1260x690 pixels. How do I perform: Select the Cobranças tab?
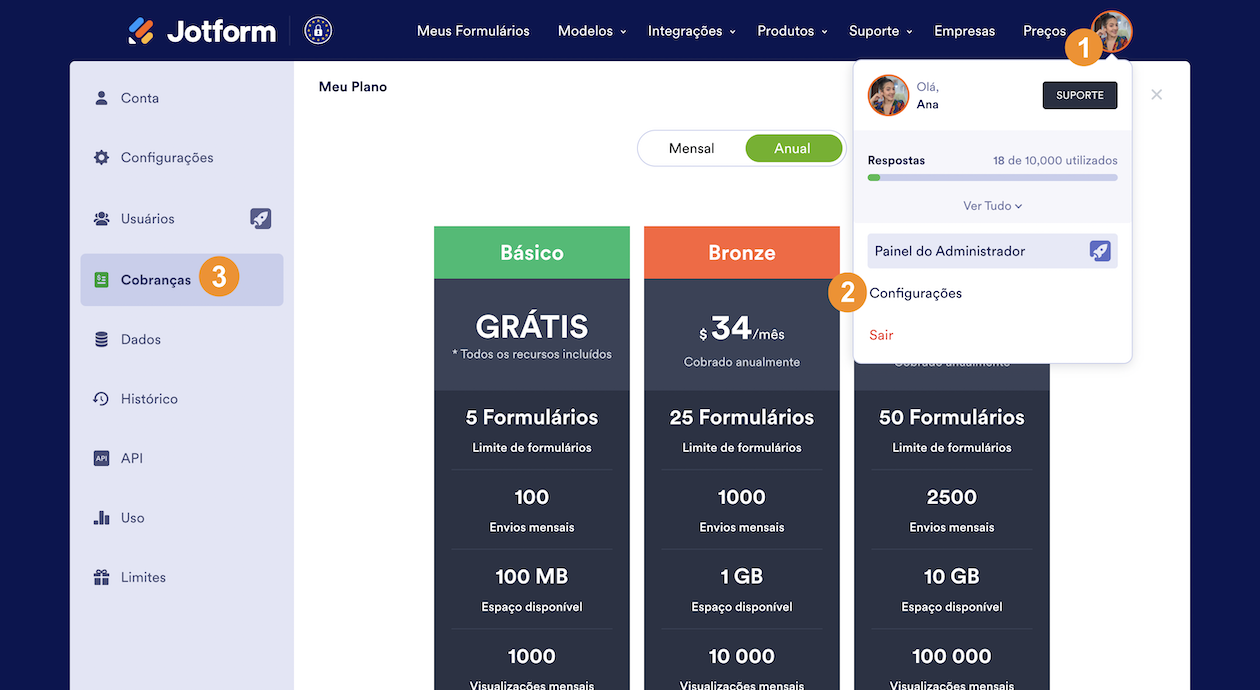coord(182,280)
